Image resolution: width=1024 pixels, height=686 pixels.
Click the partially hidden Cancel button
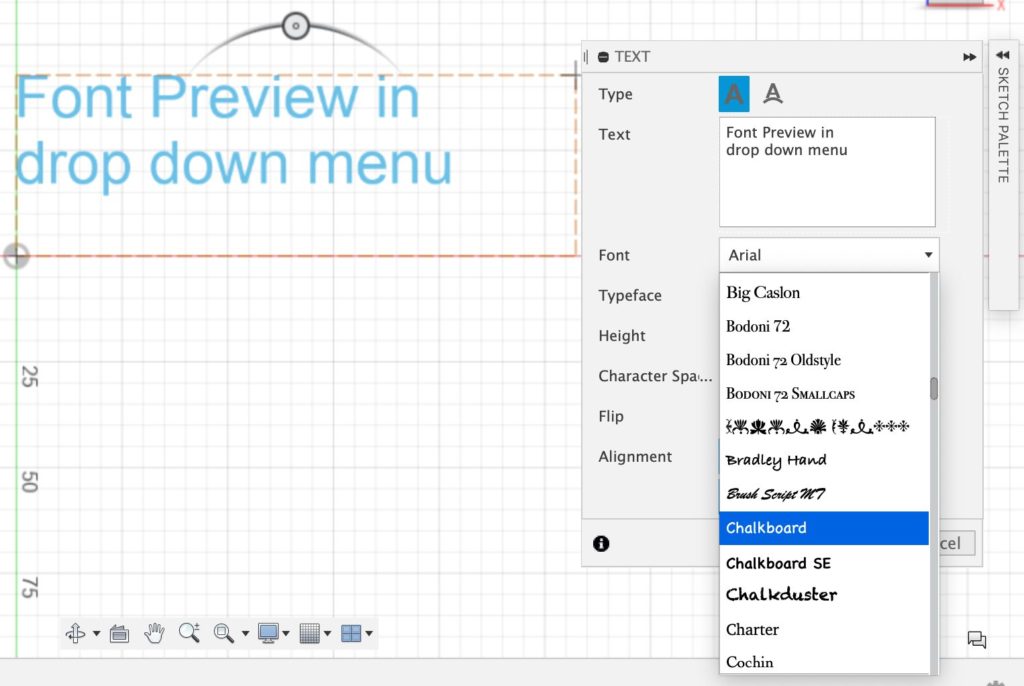956,543
